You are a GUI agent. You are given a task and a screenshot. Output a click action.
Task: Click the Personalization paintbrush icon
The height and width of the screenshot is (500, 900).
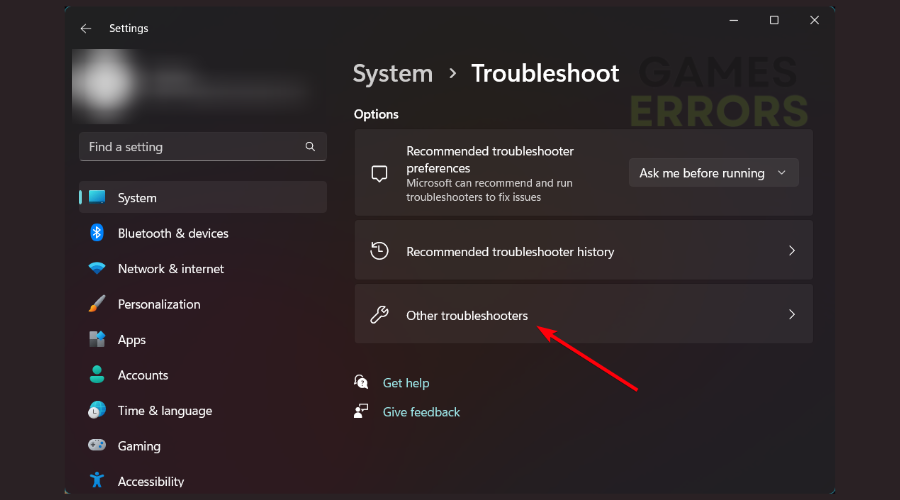coord(97,304)
